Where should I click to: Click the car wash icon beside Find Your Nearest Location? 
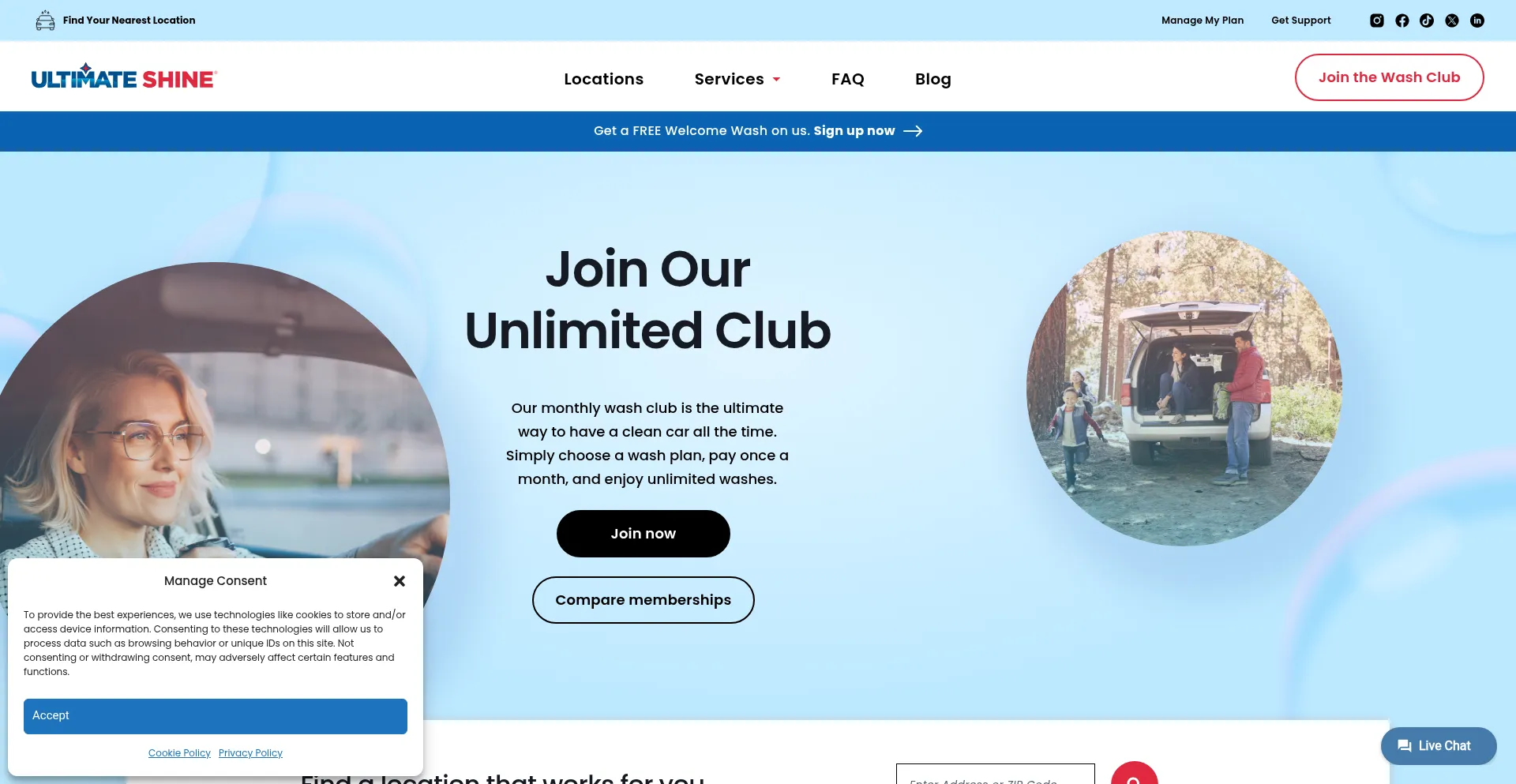coord(45,21)
